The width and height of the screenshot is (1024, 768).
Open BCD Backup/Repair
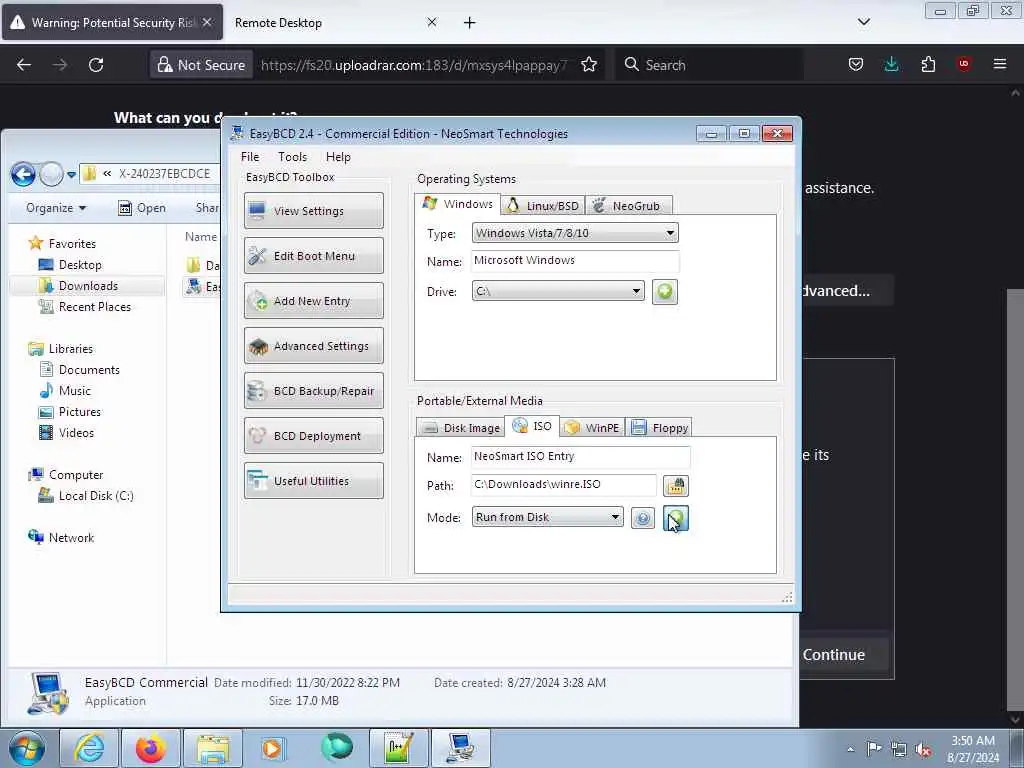313,391
